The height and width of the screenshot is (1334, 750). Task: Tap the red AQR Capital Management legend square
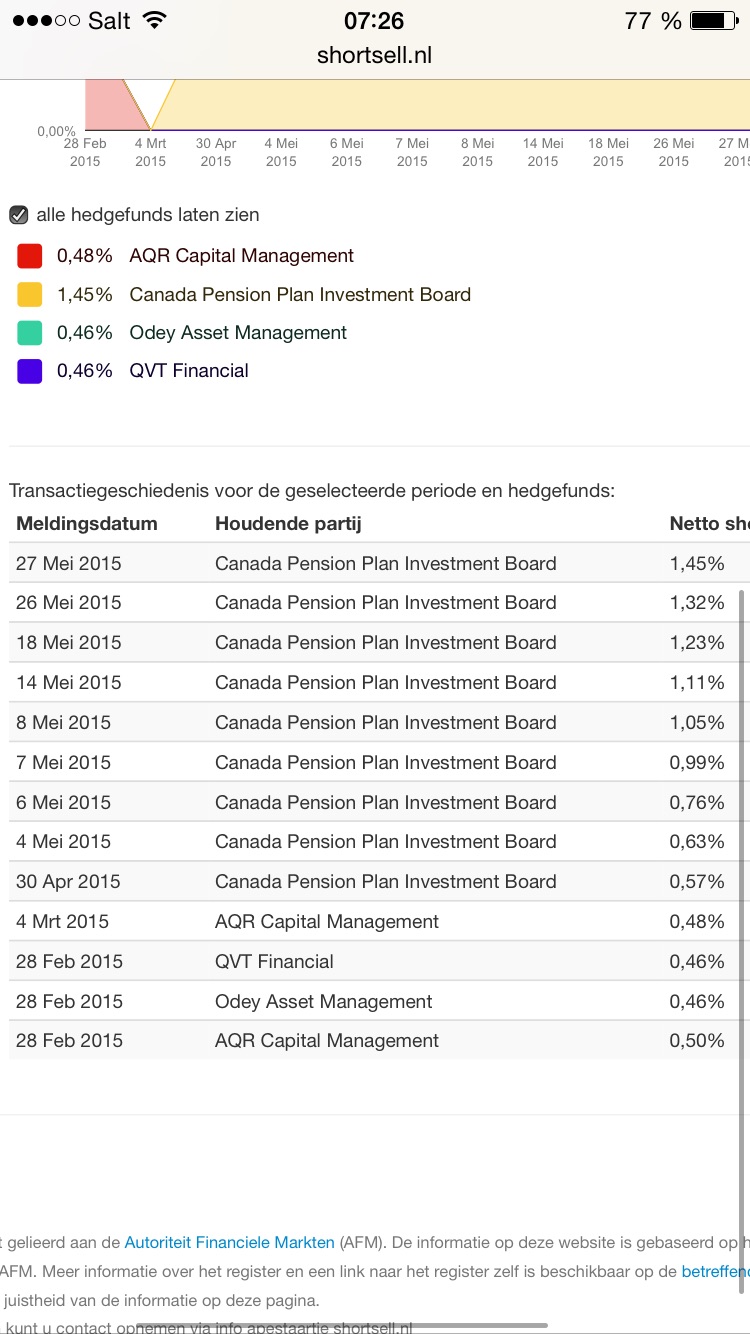[30, 255]
